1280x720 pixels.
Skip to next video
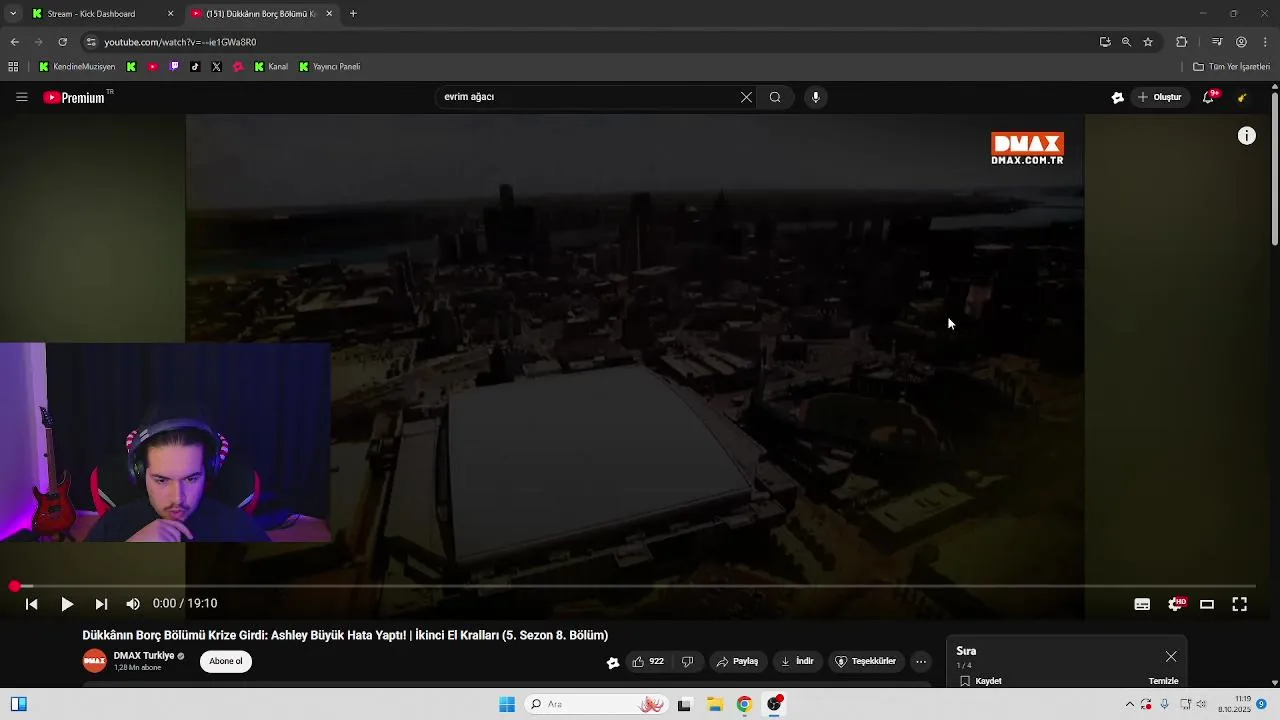coord(101,604)
